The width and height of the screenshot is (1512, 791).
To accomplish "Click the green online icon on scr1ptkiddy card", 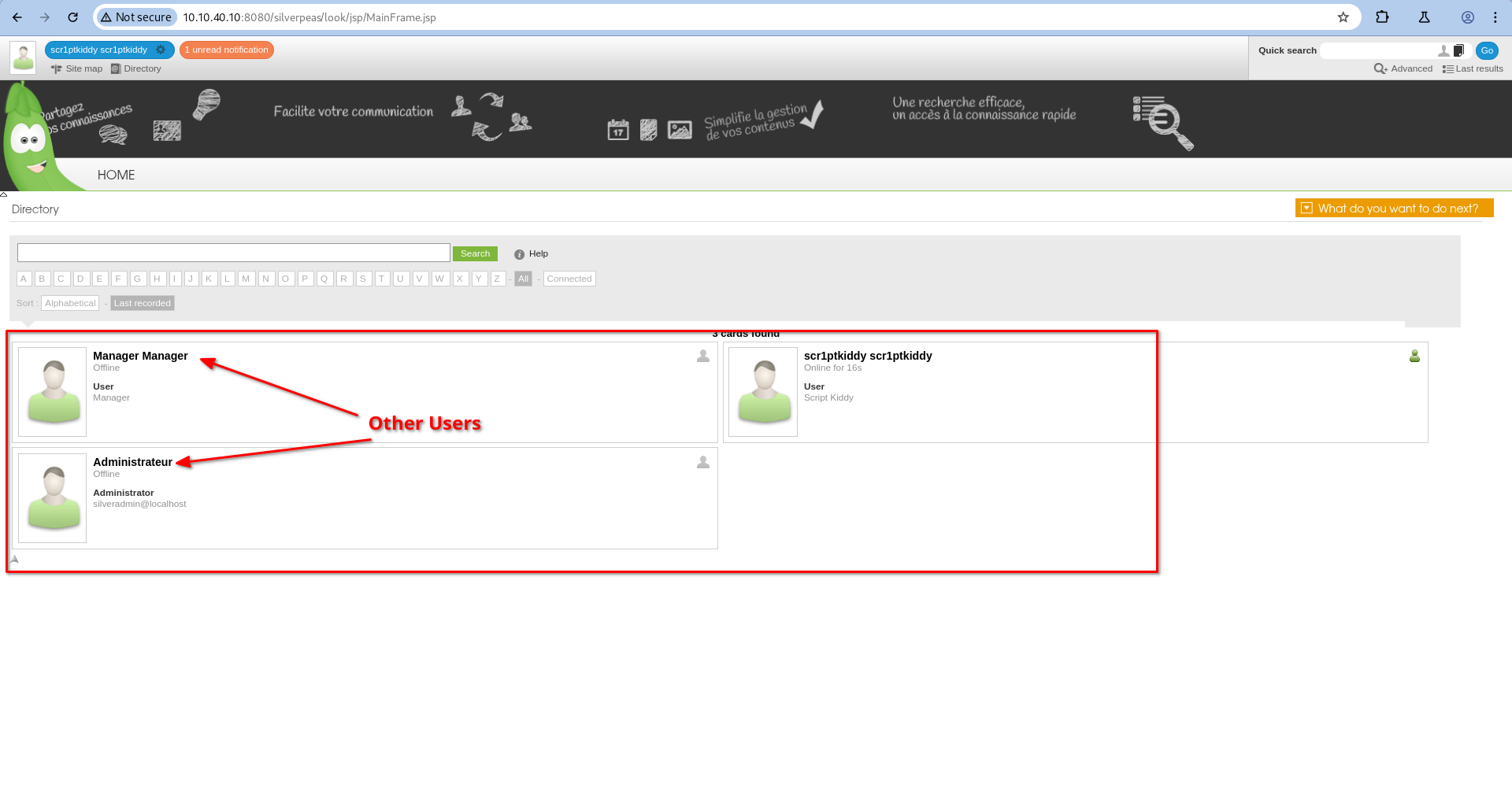I will pos(1414,357).
